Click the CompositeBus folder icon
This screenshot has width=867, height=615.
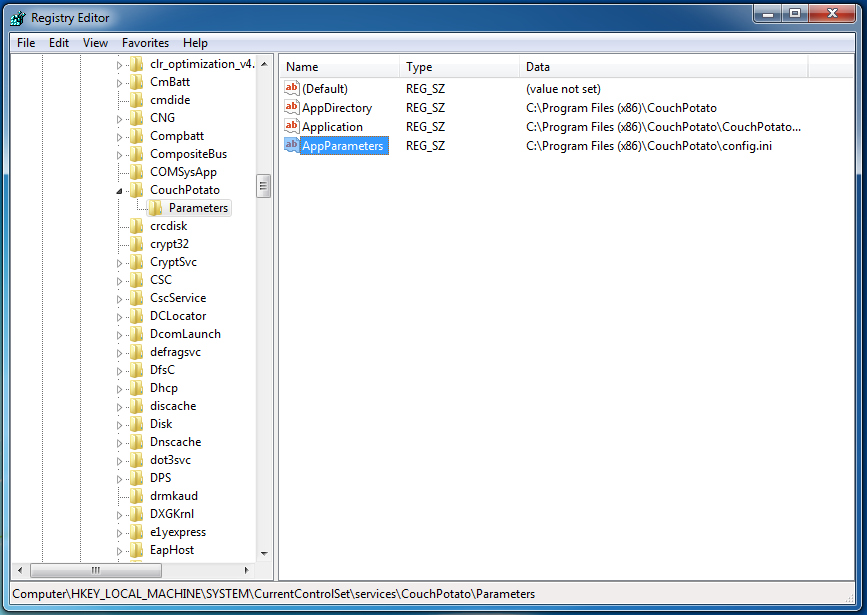[x=137, y=154]
